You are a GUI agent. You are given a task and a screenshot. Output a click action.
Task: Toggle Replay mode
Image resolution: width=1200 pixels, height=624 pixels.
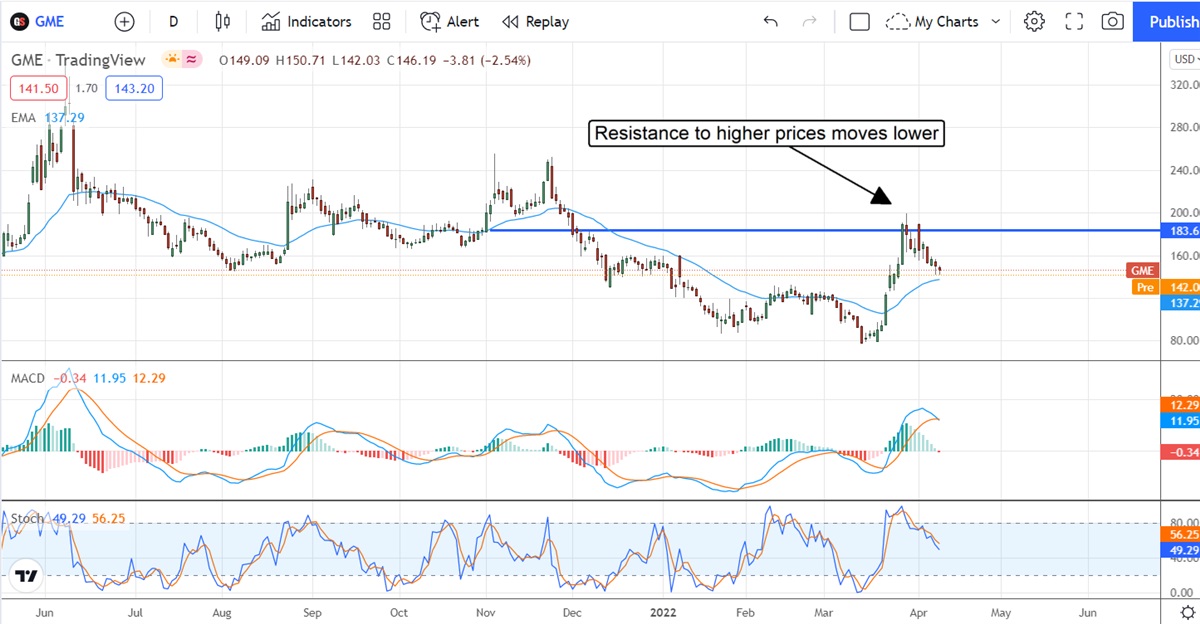click(x=535, y=21)
